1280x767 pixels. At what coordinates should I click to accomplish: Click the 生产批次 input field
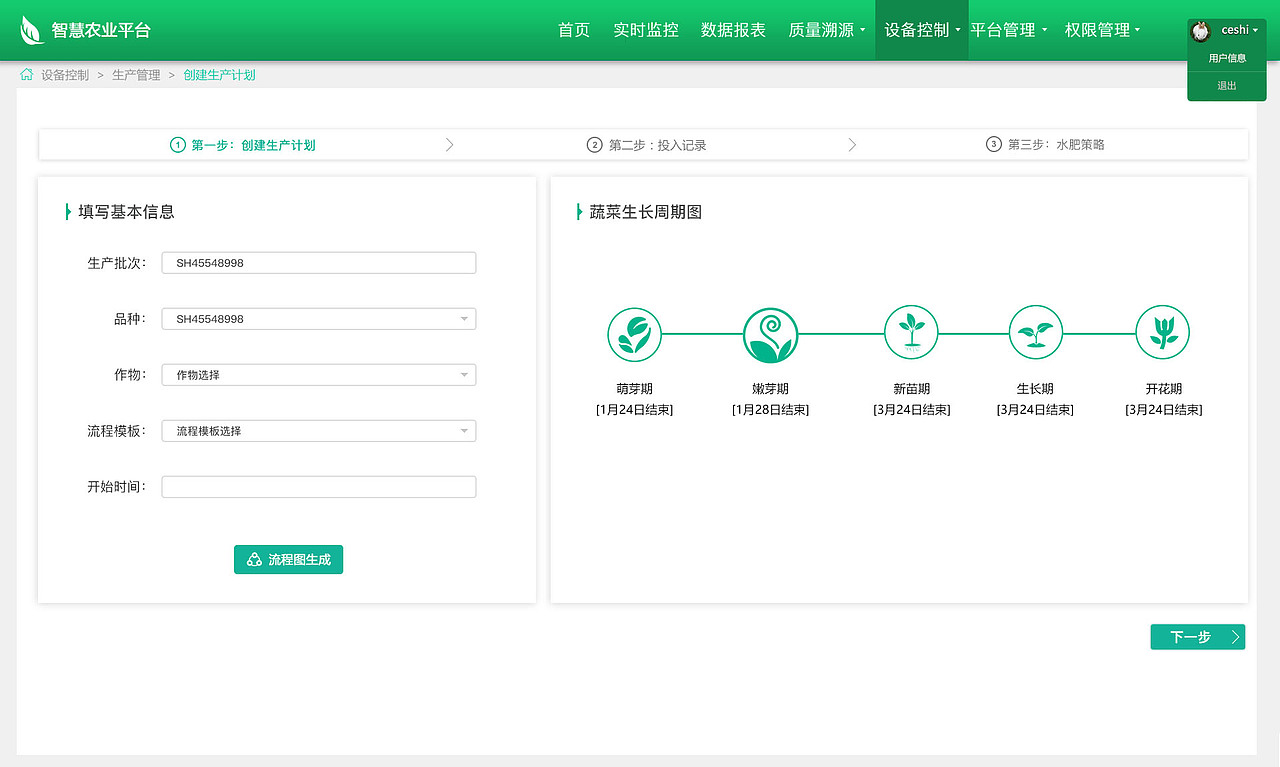(x=319, y=263)
